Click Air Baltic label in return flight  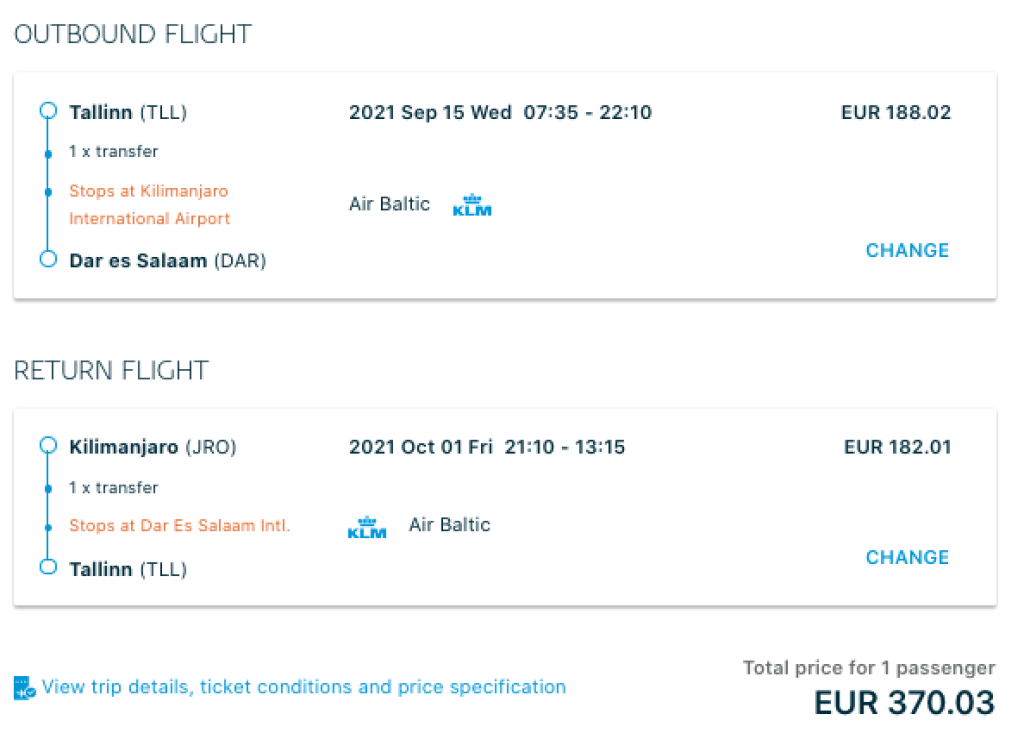tap(449, 525)
